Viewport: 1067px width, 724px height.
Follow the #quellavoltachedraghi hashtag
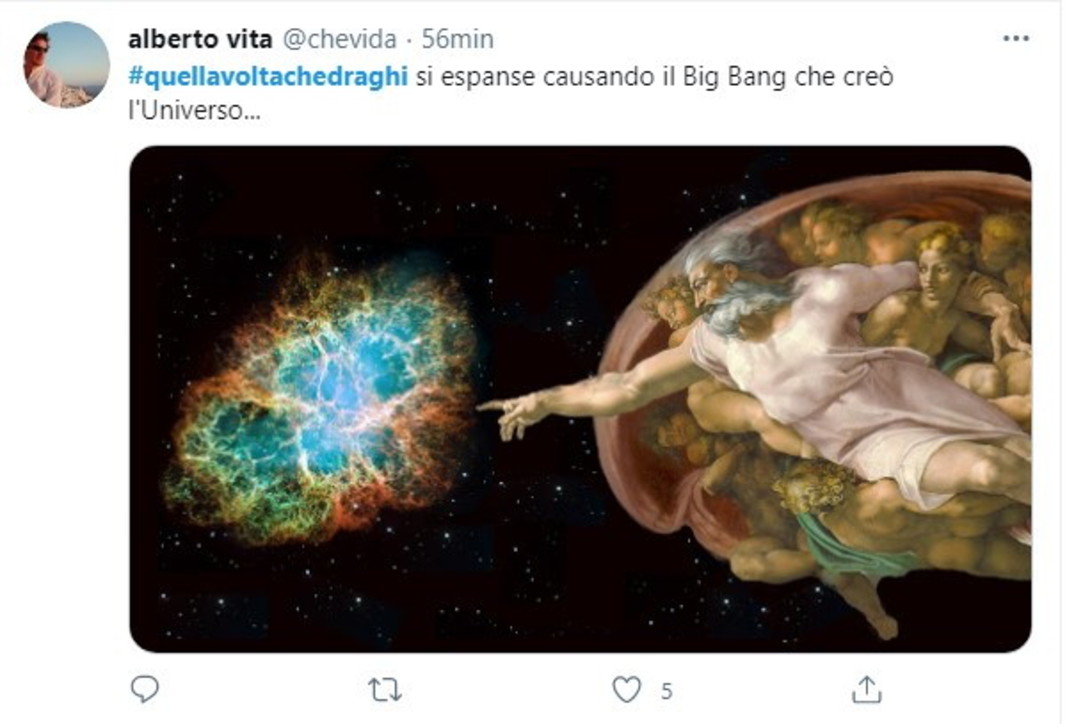[268, 76]
